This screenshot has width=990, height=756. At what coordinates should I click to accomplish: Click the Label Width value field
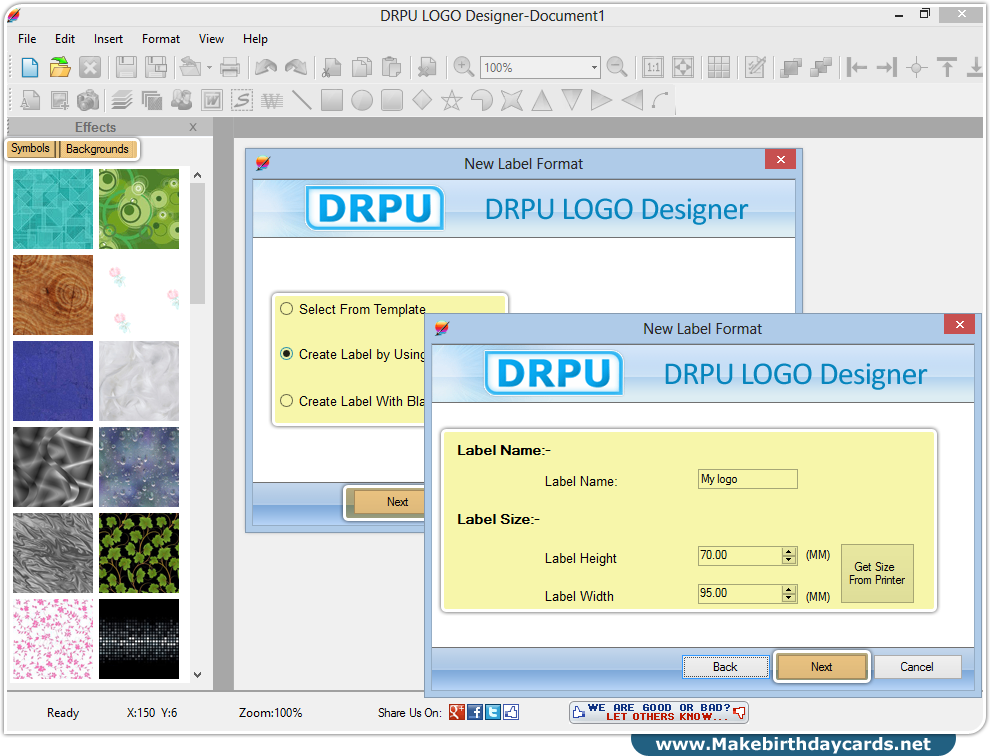pos(740,593)
